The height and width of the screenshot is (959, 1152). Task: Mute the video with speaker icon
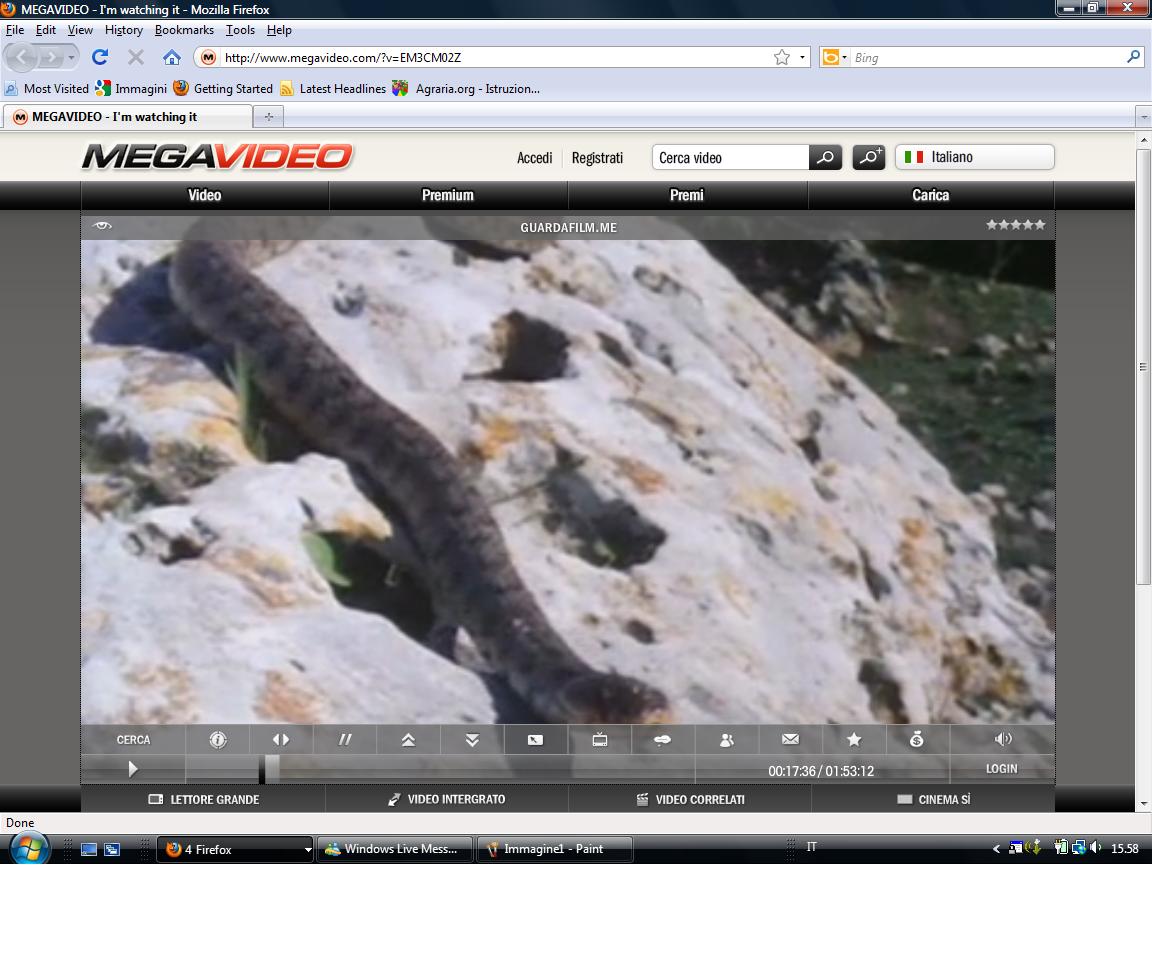[1003, 739]
